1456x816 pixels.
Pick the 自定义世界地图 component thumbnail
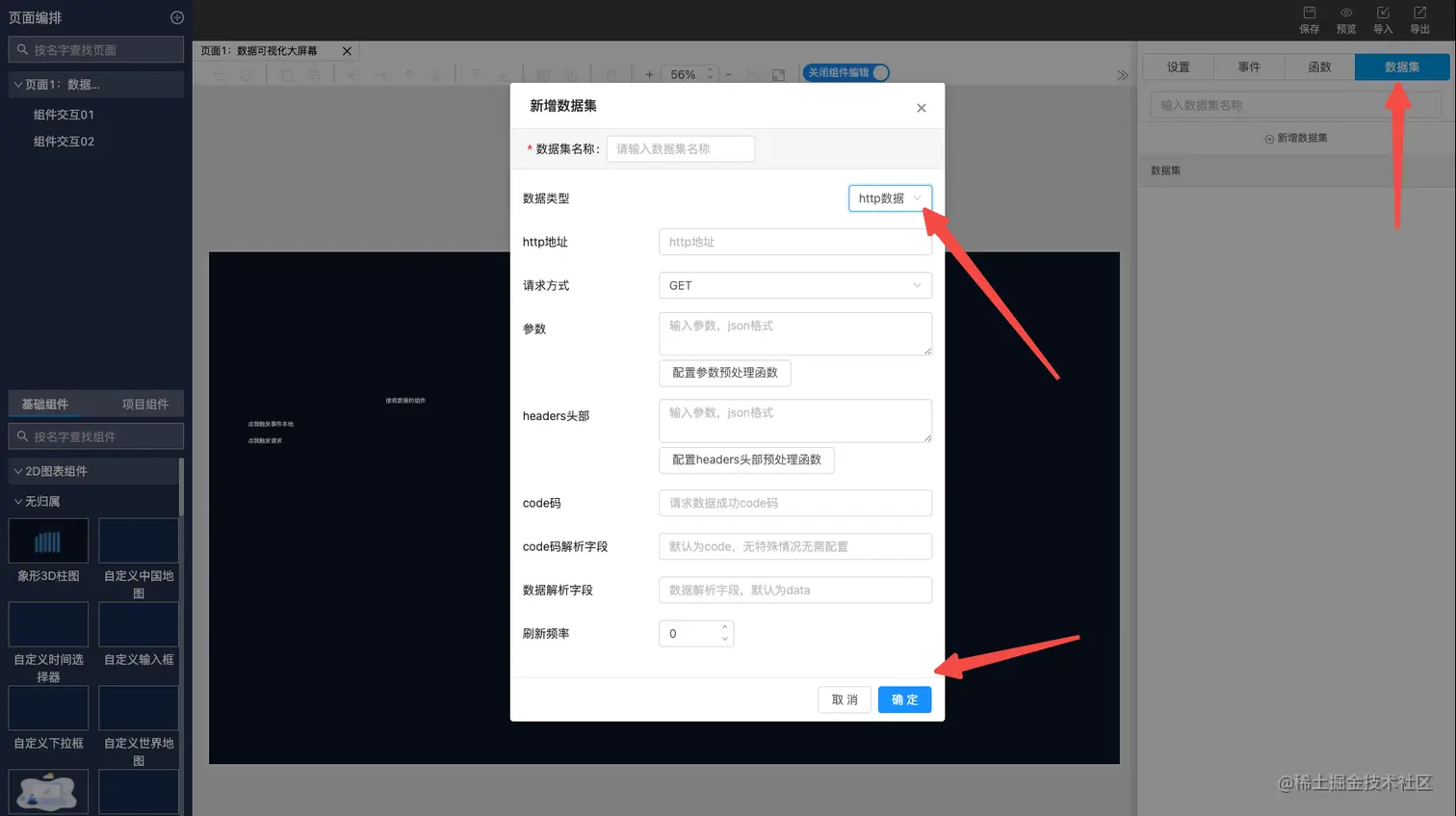pos(139,708)
